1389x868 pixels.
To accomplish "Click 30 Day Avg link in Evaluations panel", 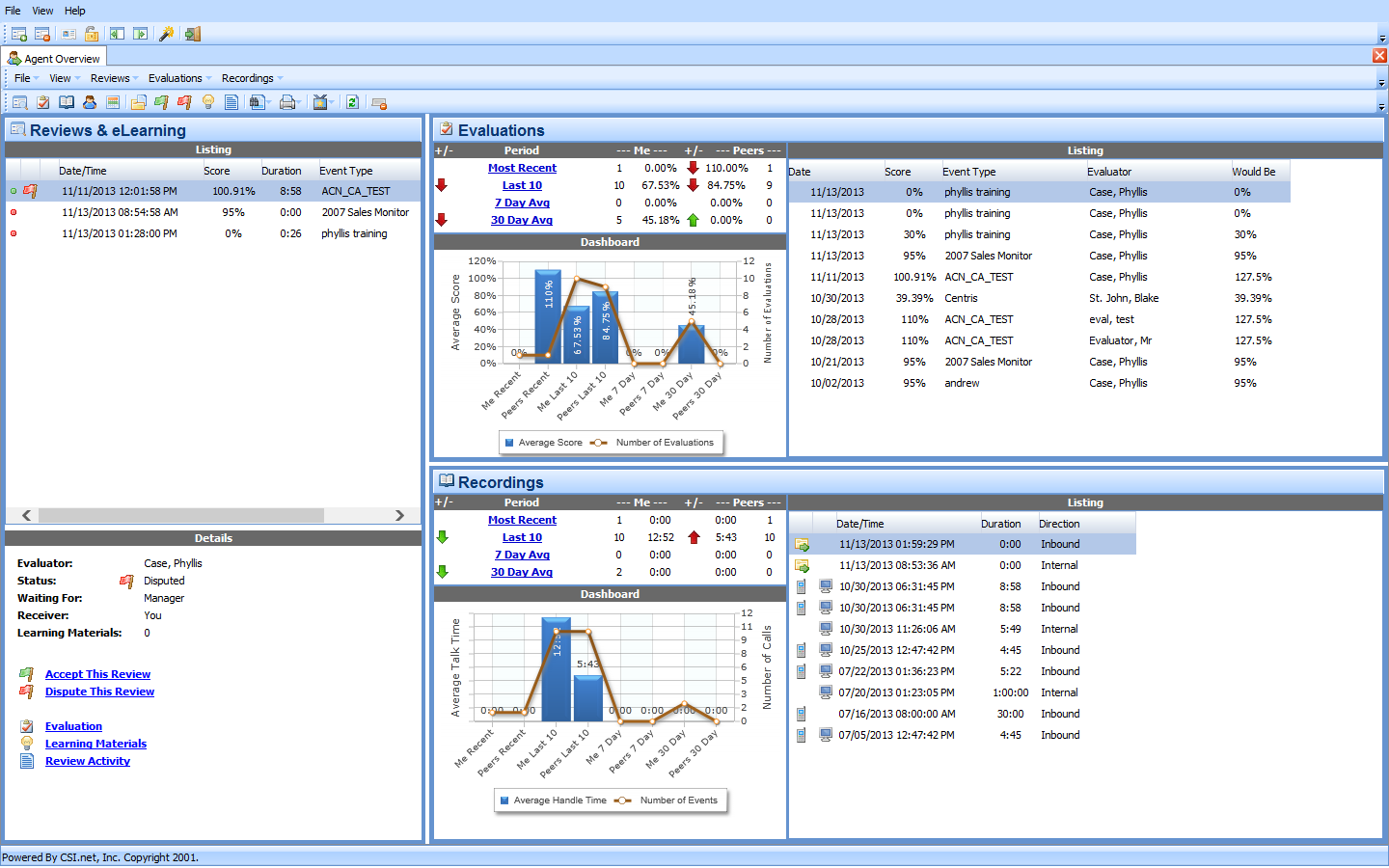I will tap(522, 220).
